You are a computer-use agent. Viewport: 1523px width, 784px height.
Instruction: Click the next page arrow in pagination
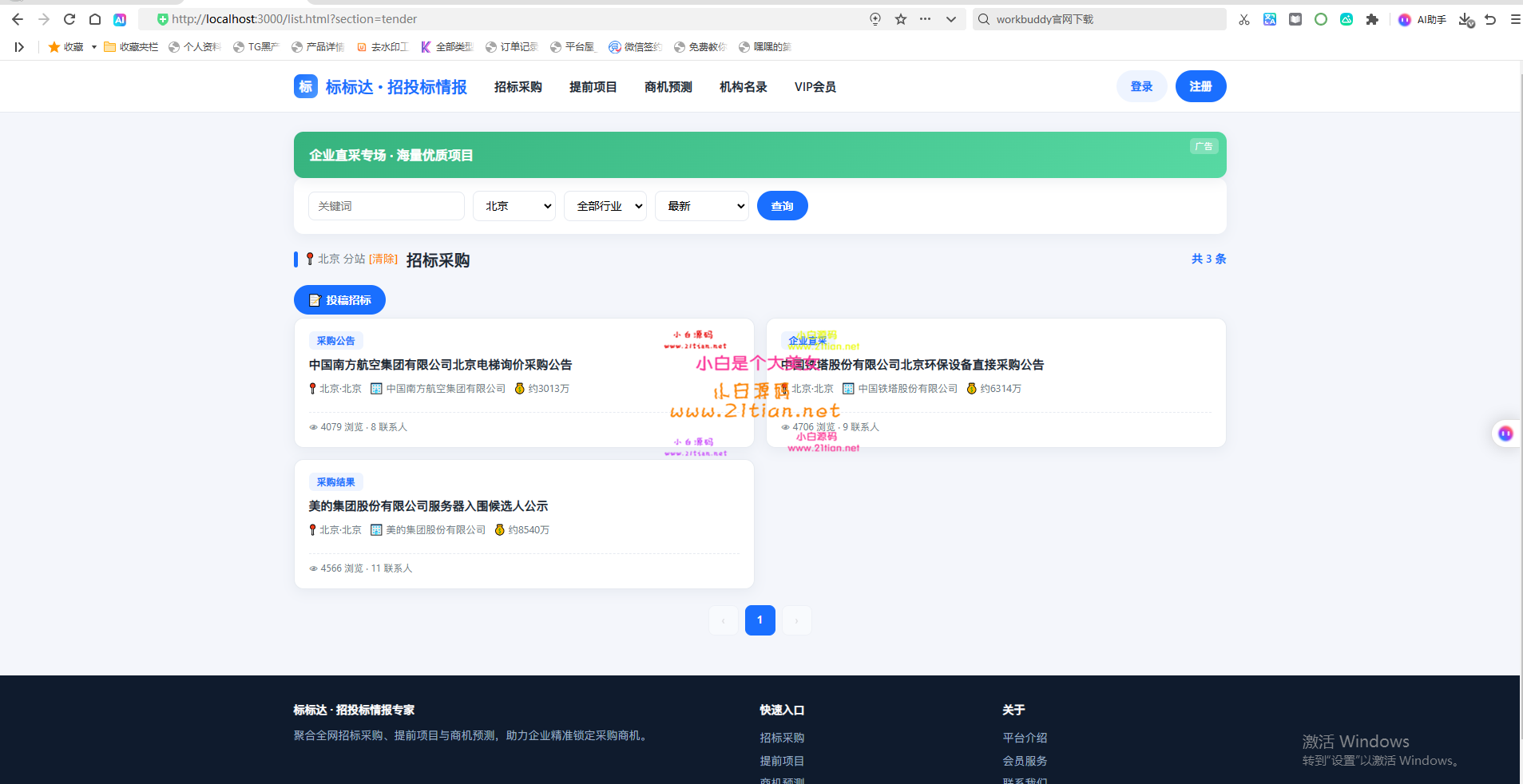[797, 620]
